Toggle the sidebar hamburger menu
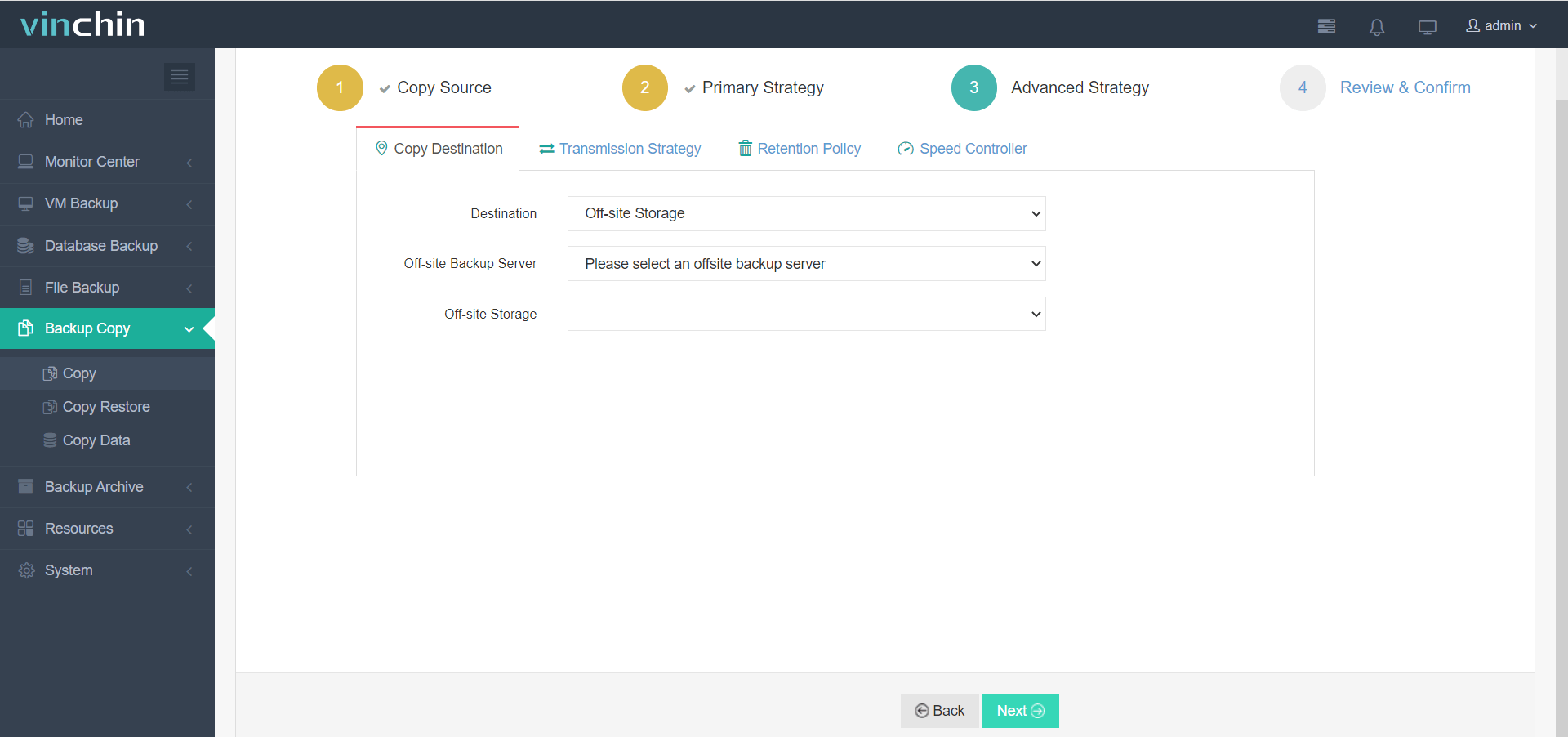The image size is (1568, 737). tap(180, 77)
